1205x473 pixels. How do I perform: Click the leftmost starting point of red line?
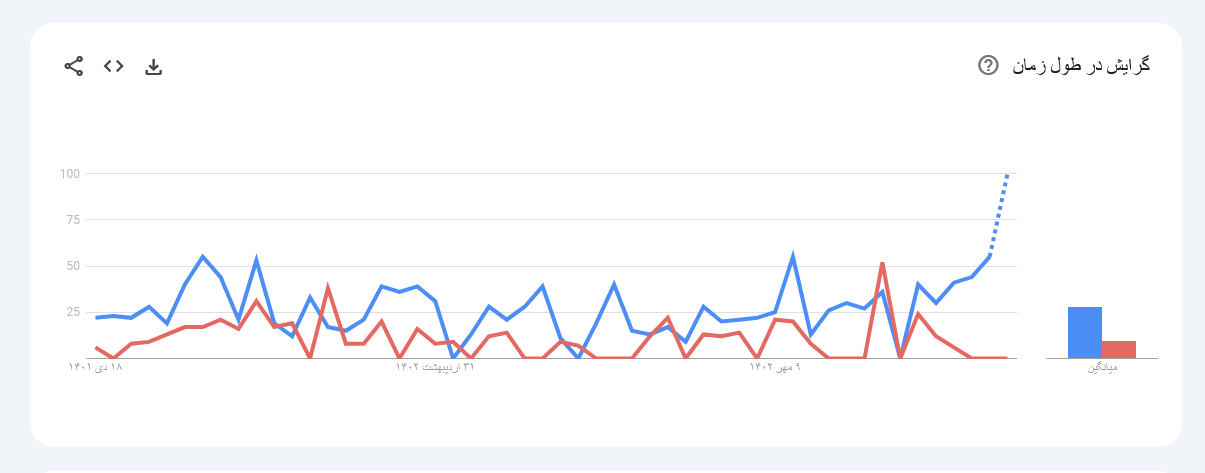96,347
